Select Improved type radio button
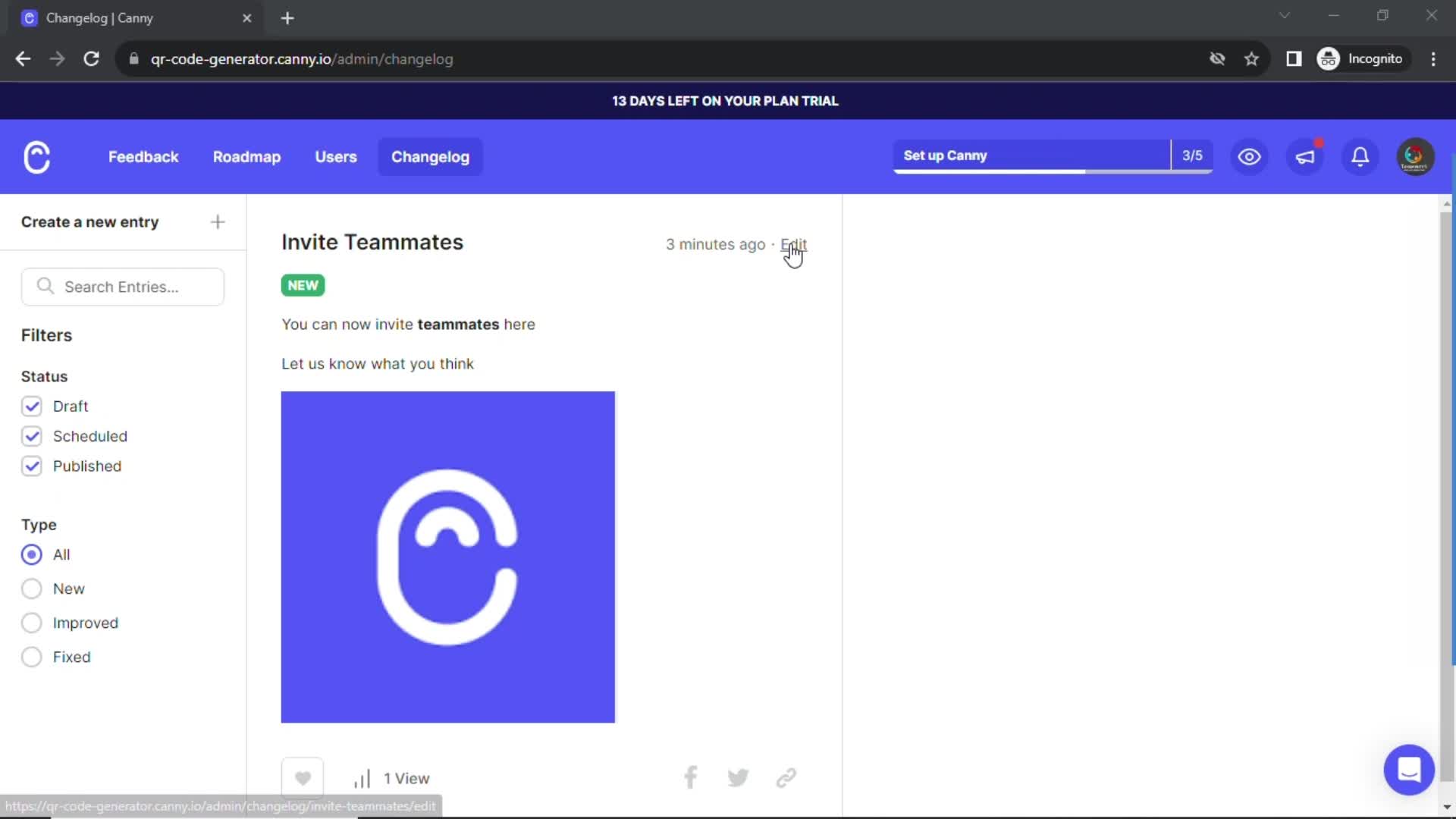Screen dimensions: 1456x819 (31, 622)
